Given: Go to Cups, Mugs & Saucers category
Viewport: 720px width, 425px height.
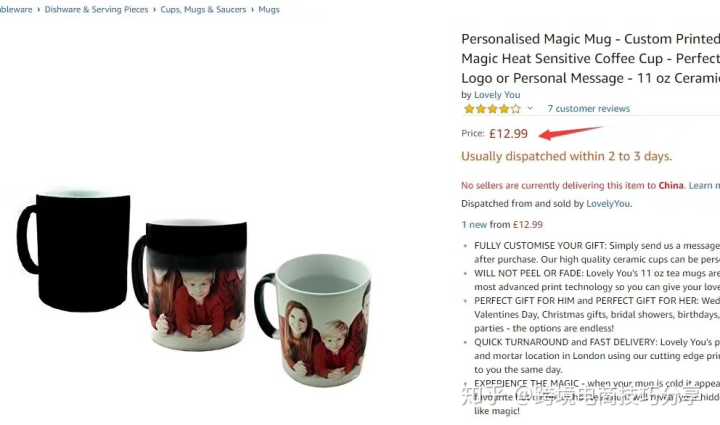Looking at the screenshot, I should [203, 10].
